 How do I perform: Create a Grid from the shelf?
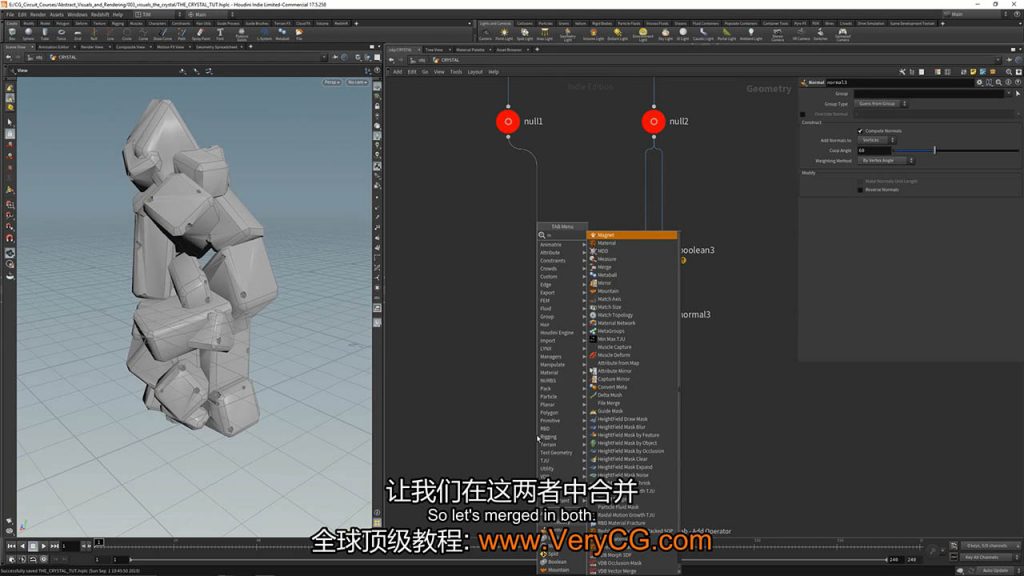(78, 33)
